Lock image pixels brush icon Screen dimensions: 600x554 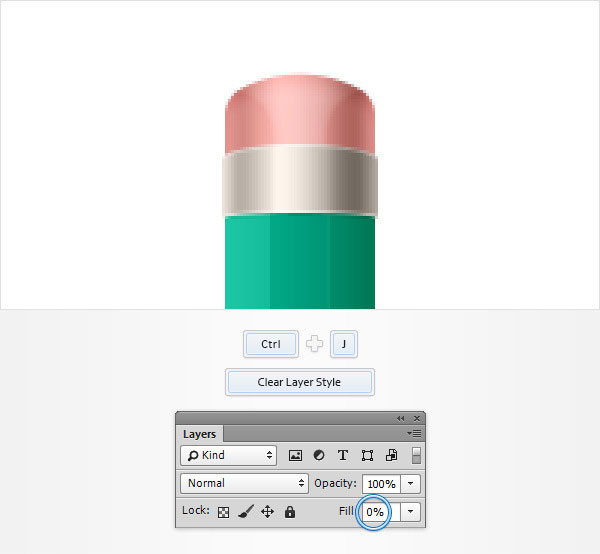(x=246, y=512)
